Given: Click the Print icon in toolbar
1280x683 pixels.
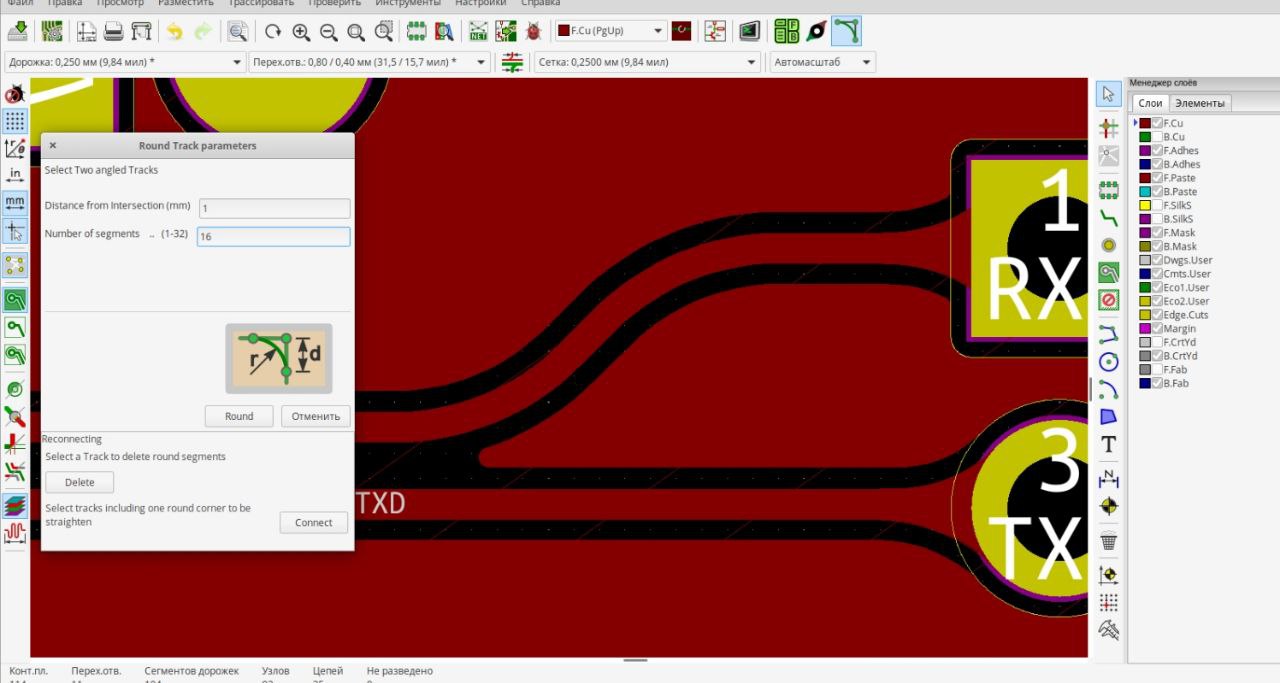Looking at the screenshot, I should 114,32.
